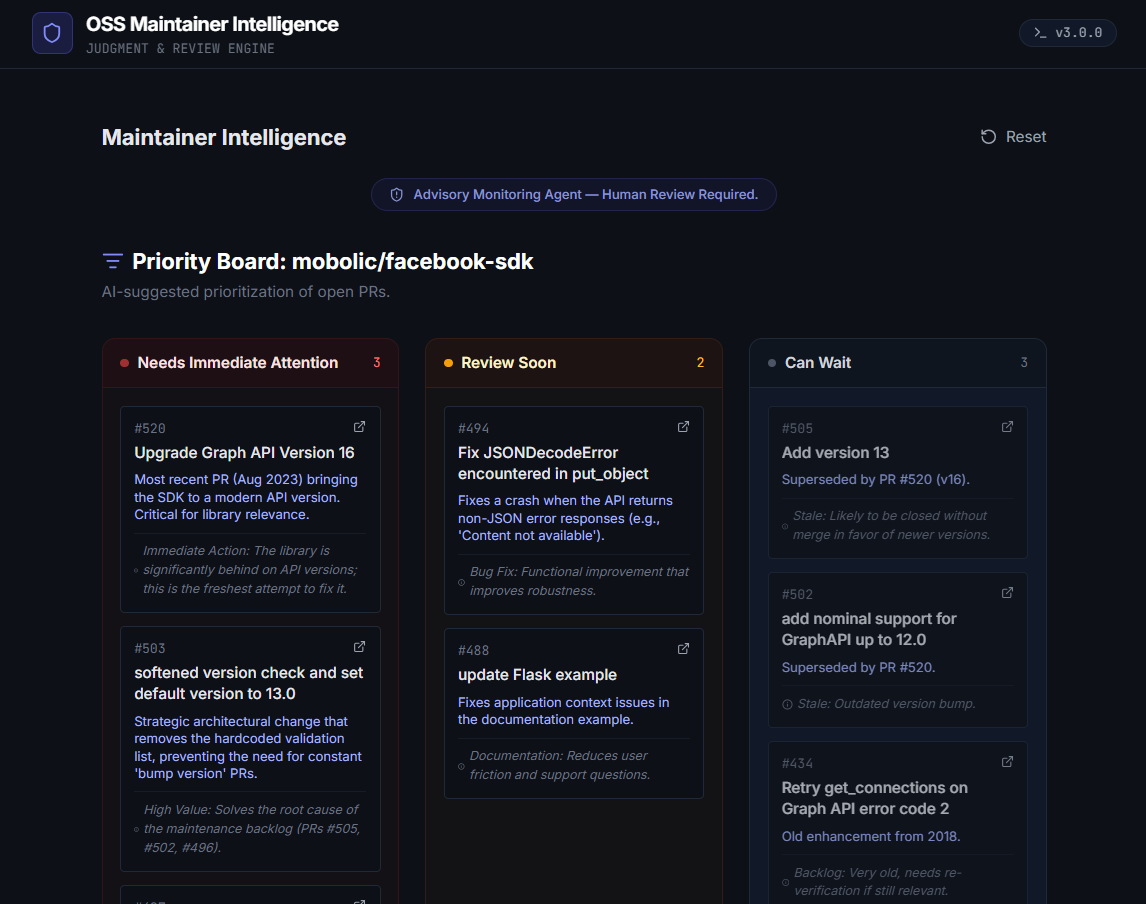
Task: Click the filter icon beside Priority Board
Action: tap(112, 262)
